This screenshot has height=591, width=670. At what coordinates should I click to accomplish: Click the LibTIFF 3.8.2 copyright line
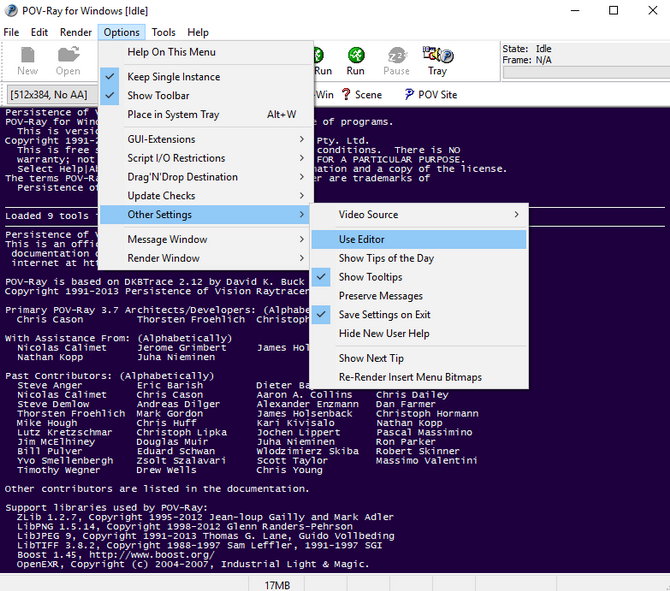tap(200, 545)
